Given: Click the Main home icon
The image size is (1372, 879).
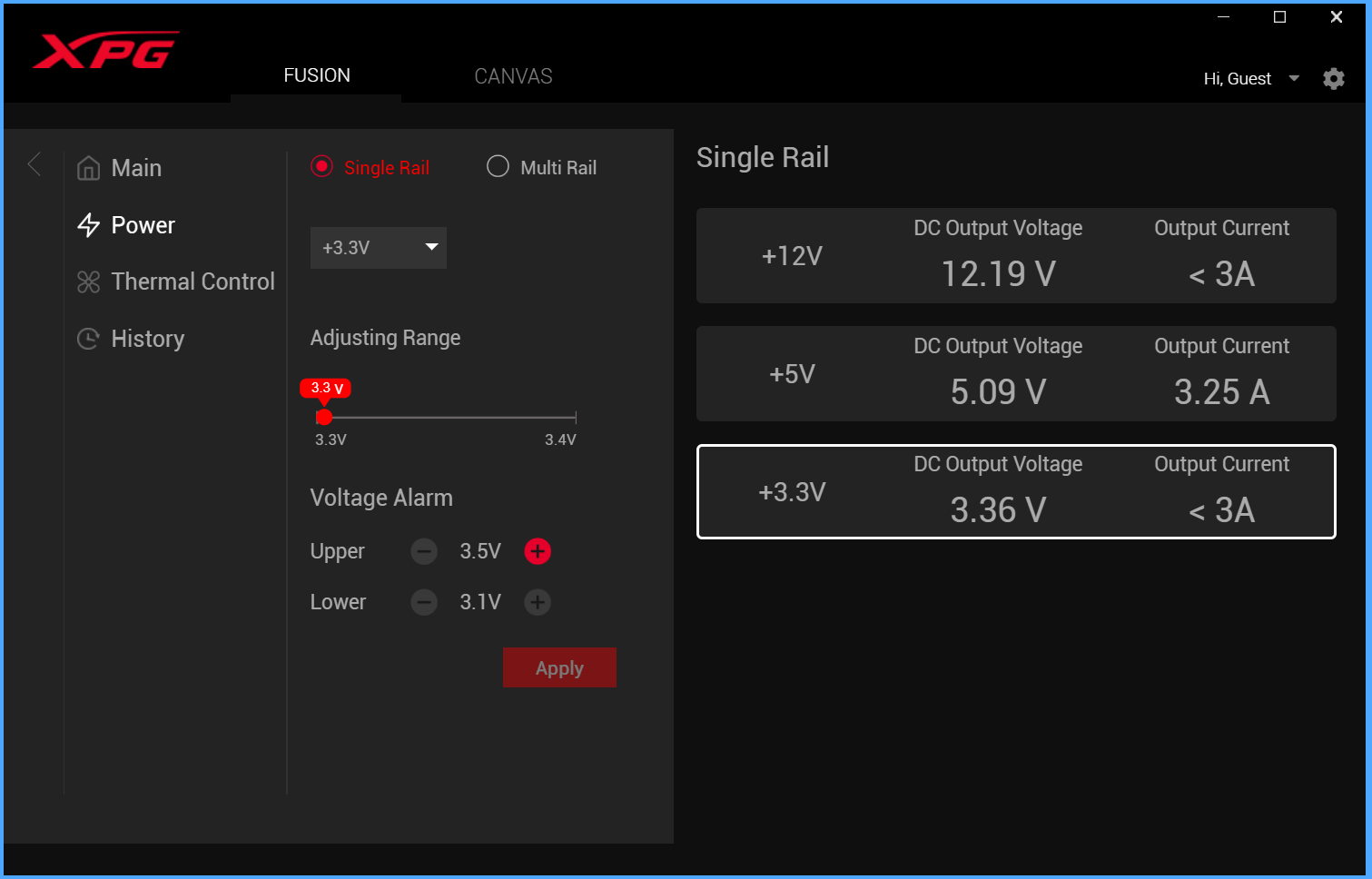Looking at the screenshot, I should [x=88, y=168].
